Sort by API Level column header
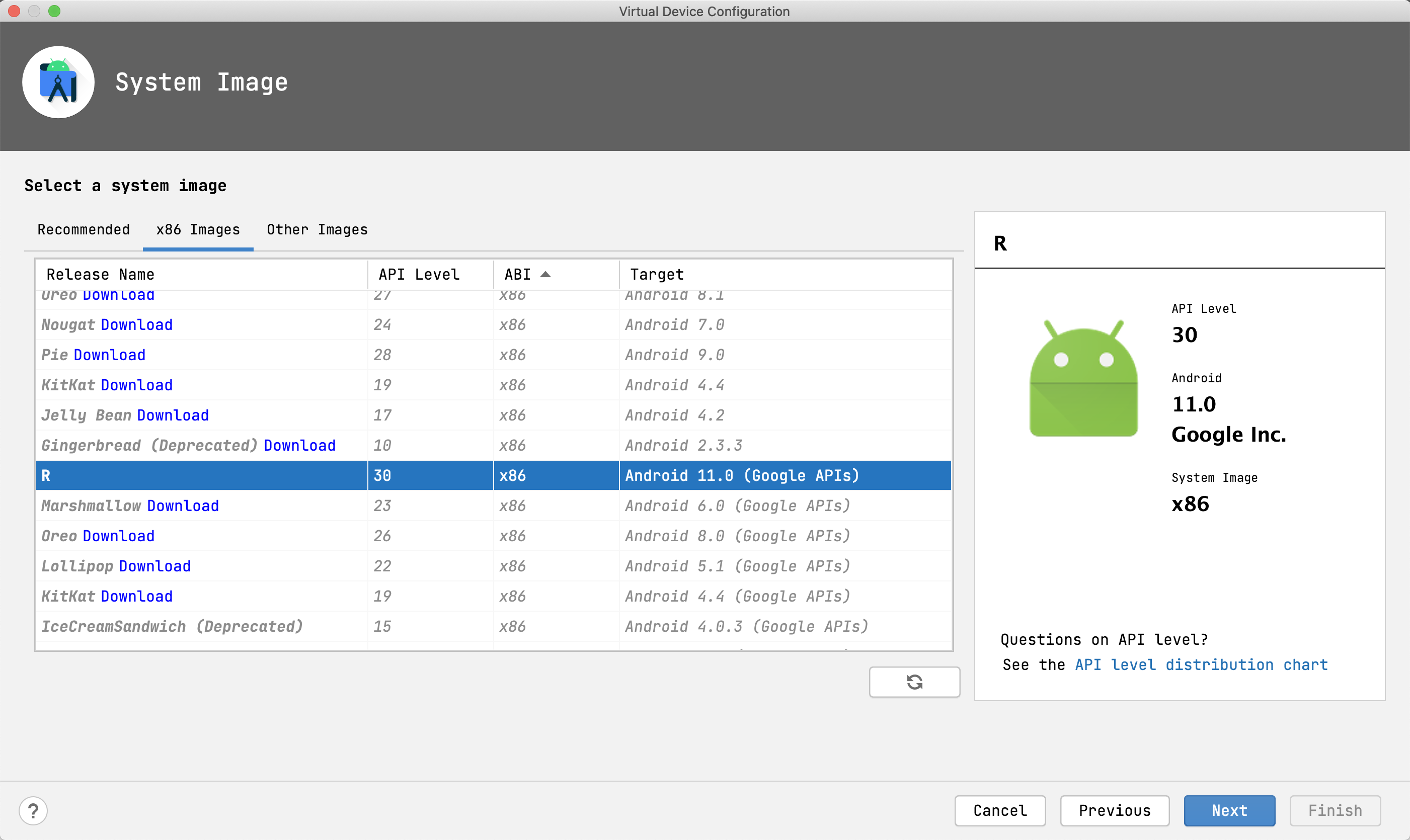Viewport: 1410px width, 840px height. click(419, 275)
